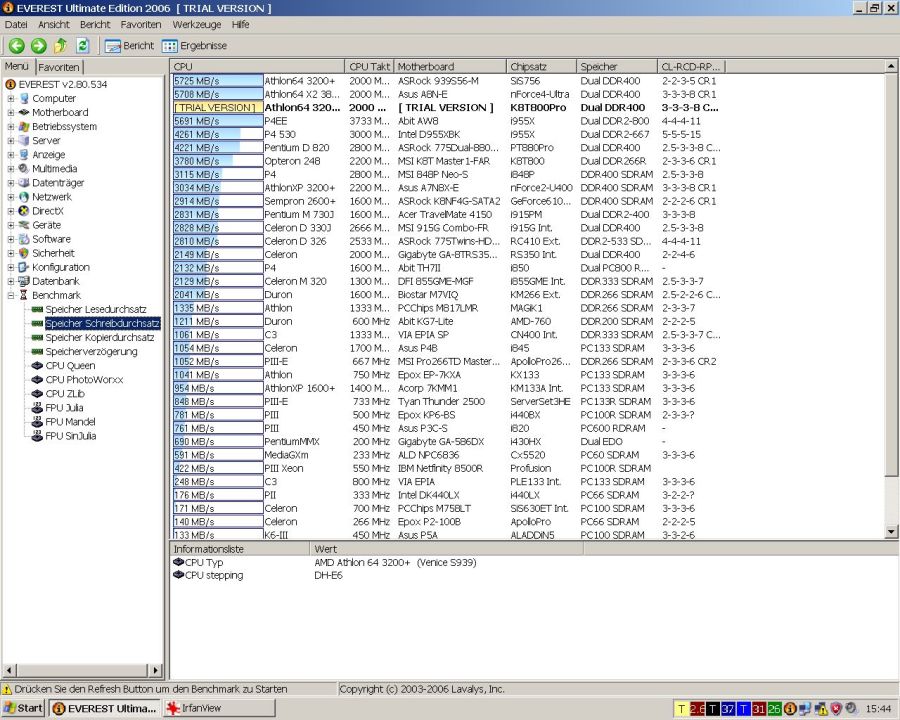Click the results list scroll down arrow
This screenshot has height=720, width=900.
tap(891, 532)
